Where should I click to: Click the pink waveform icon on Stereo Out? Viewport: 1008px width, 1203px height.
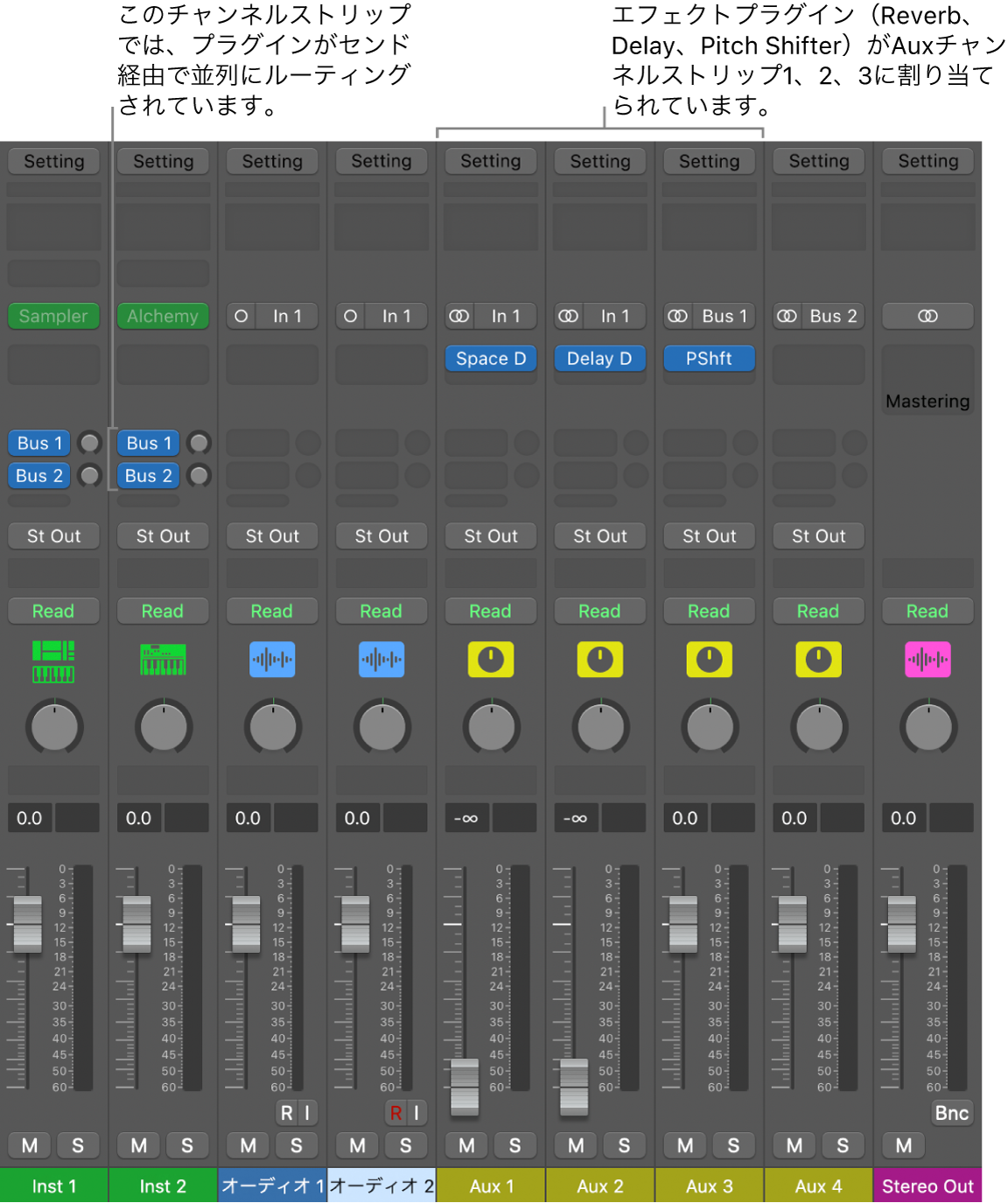point(927,660)
